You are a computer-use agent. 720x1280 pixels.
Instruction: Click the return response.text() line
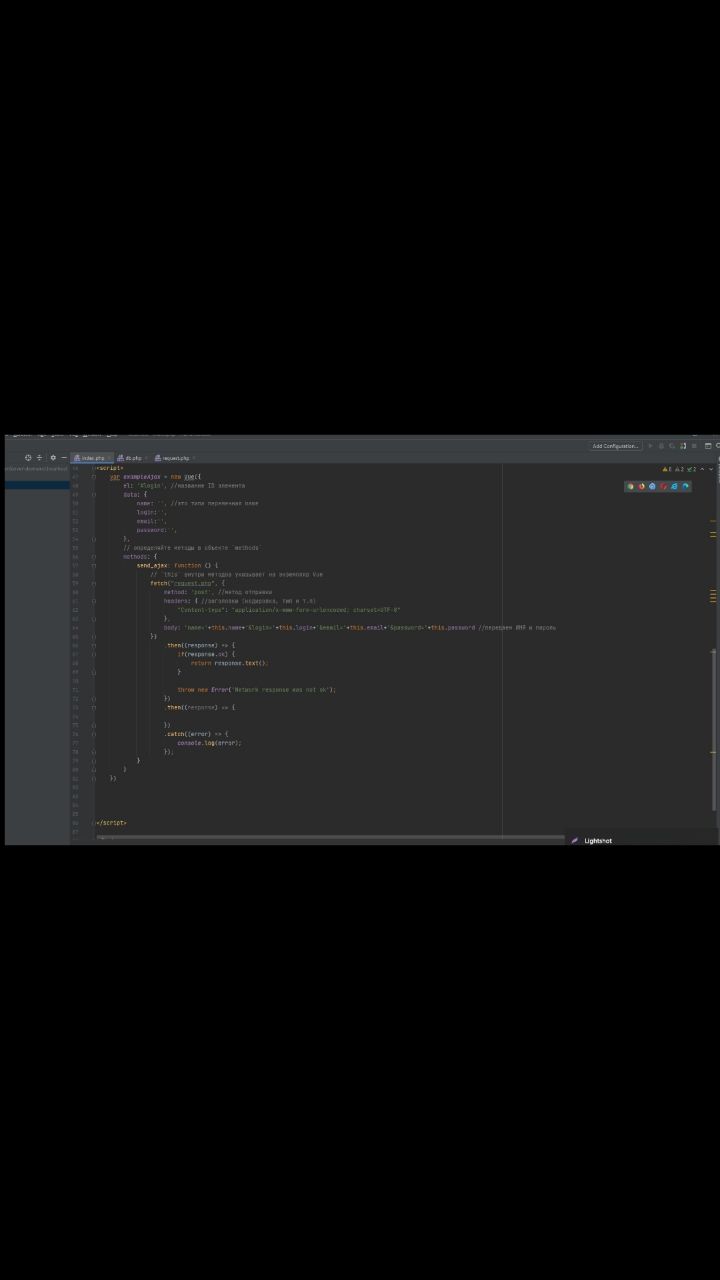[x=230, y=663]
